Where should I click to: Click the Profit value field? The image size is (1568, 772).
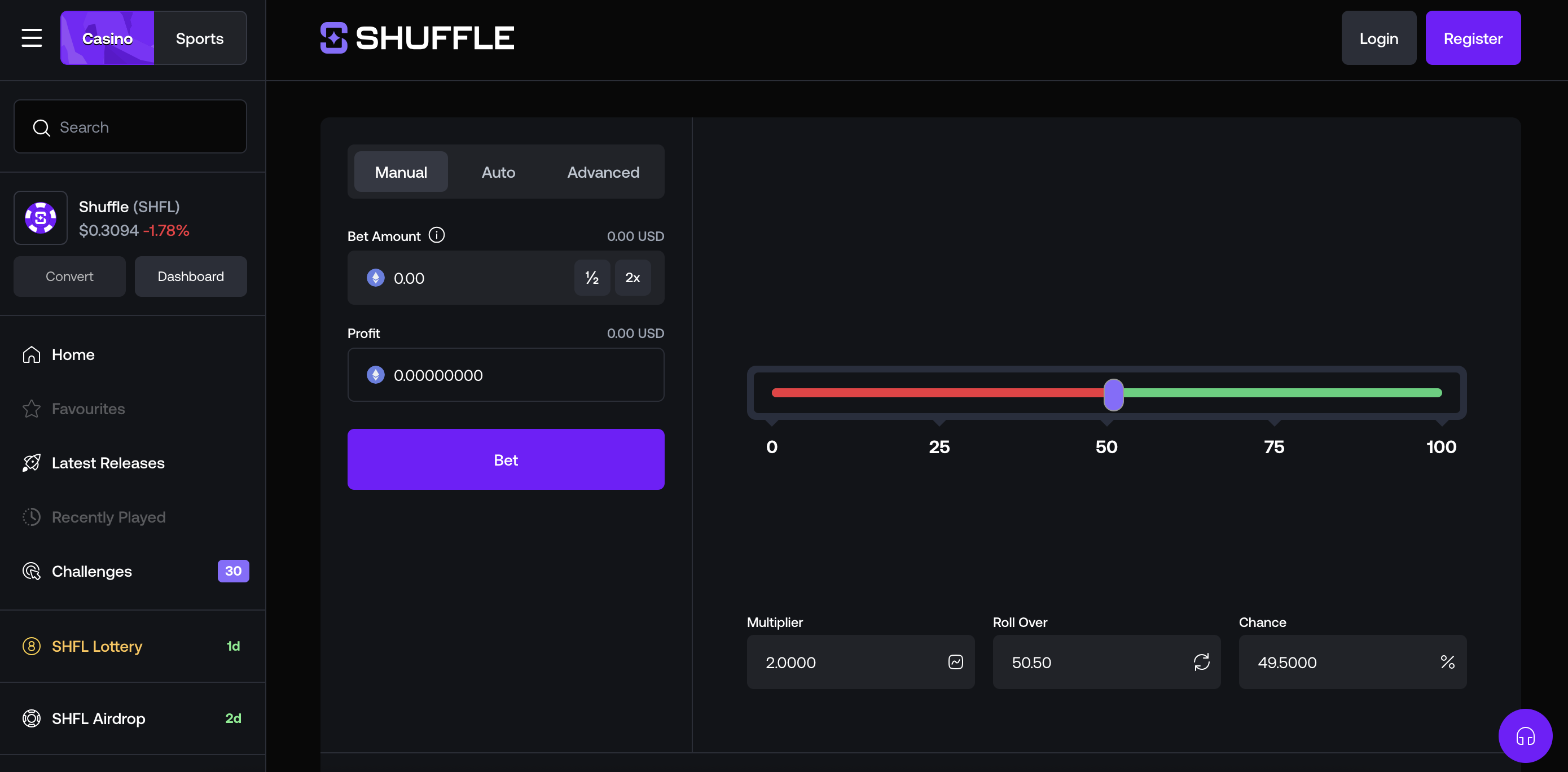[x=506, y=375]
